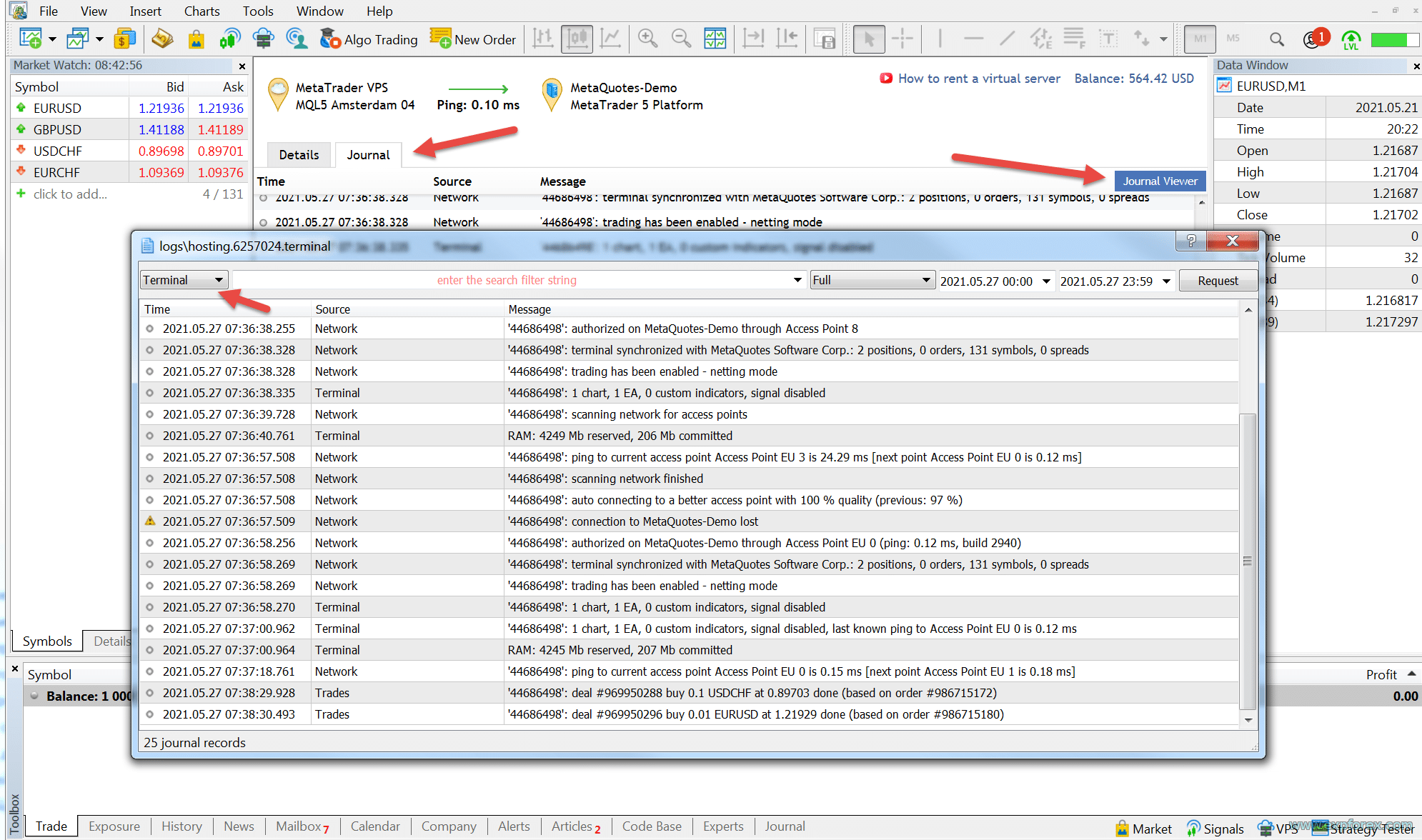Open the Tools menu
The image size is (1422, 840).
pyautogui.click(x=258, y=11)
